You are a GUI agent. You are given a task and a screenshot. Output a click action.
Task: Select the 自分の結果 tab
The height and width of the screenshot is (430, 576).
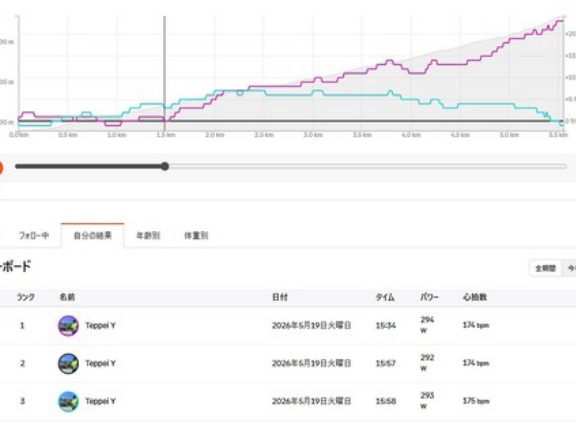93,235
